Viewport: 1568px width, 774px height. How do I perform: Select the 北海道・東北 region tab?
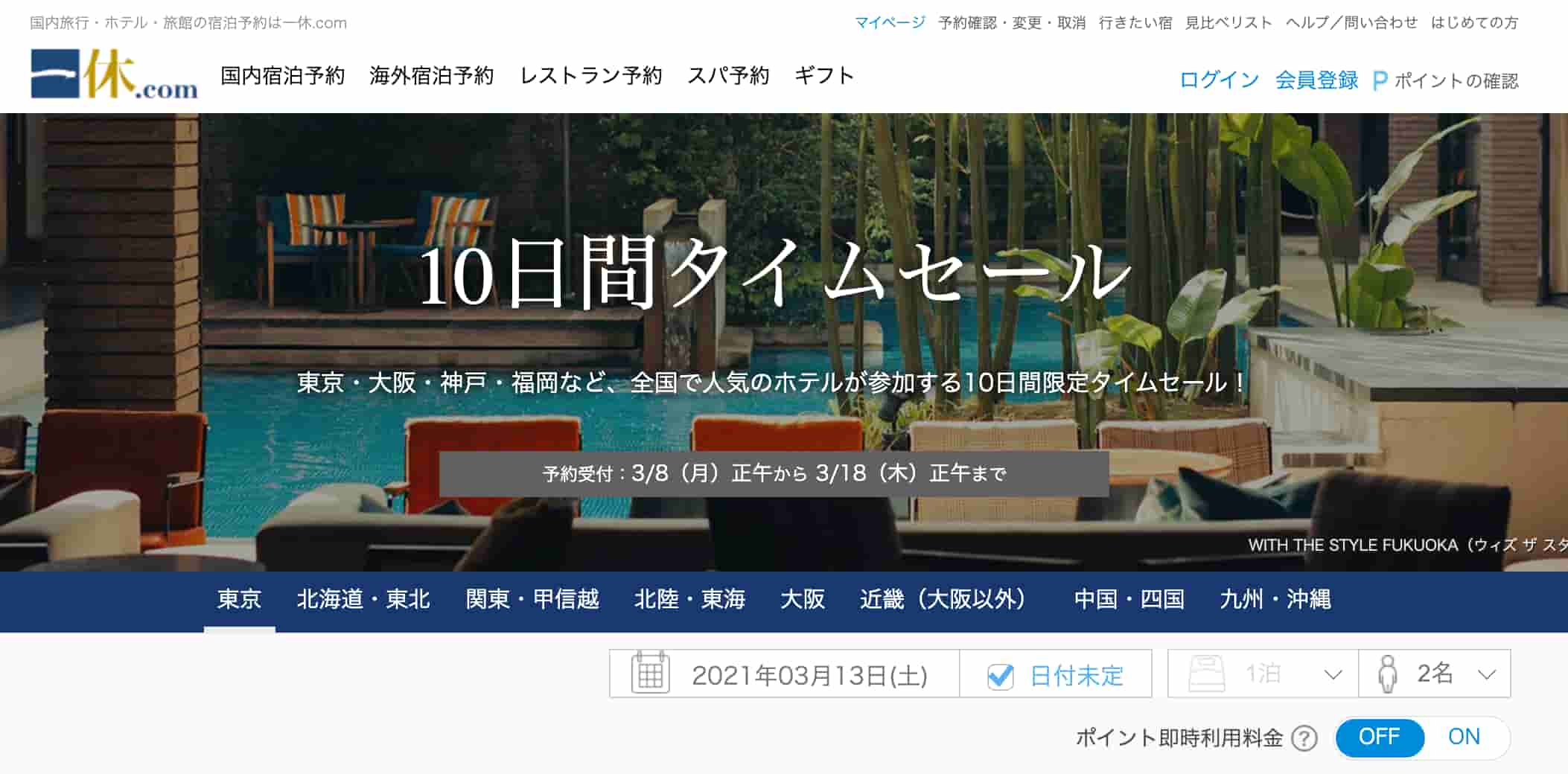tap(363, 599)
